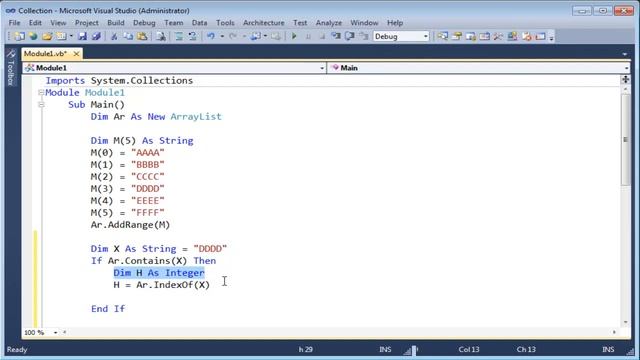Collapse the Module Module1 outline region

pyautogui.click(x=41, y=93)
